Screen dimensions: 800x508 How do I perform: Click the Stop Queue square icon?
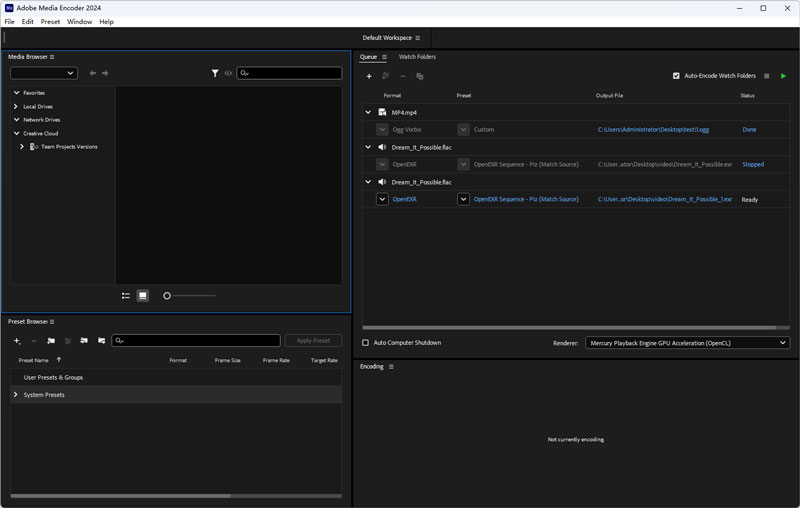[x=766, y=76]
